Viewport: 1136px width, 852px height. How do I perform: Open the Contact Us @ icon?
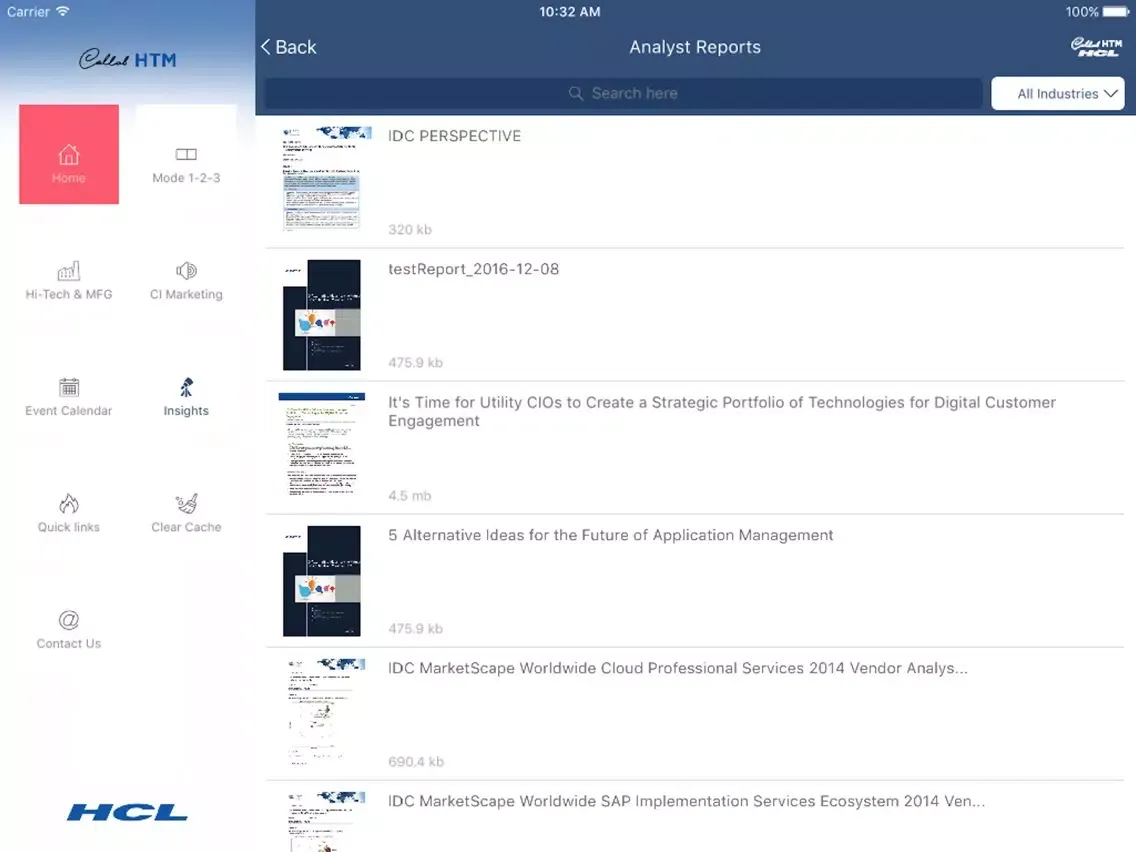pyautogui.click(x=69, y=620)
